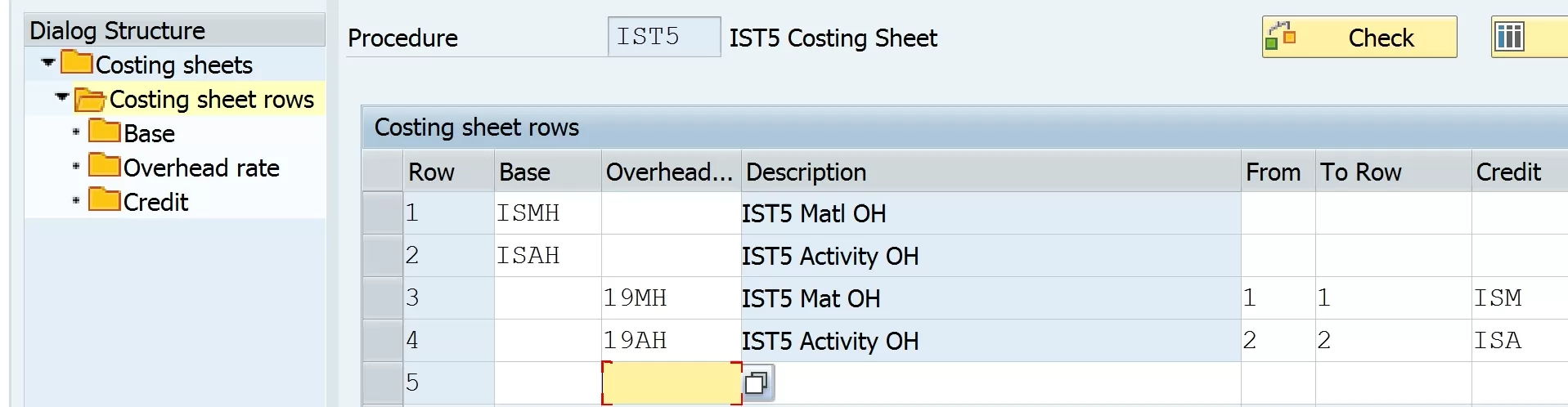Click the Procedure field containing IST5
1568x407 pixels.
[x=664, y=37]
